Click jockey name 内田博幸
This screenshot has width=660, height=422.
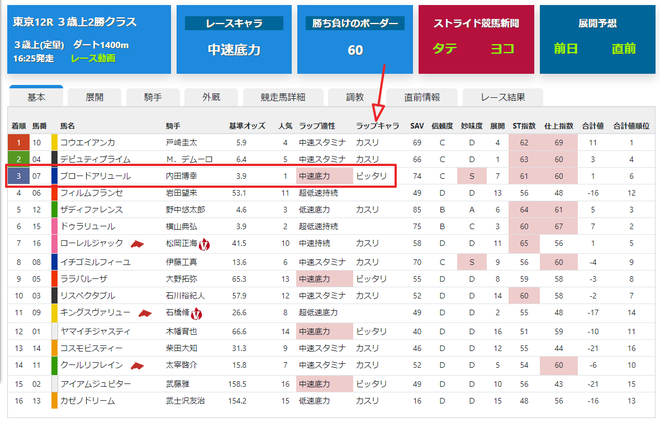coord(181,176)
